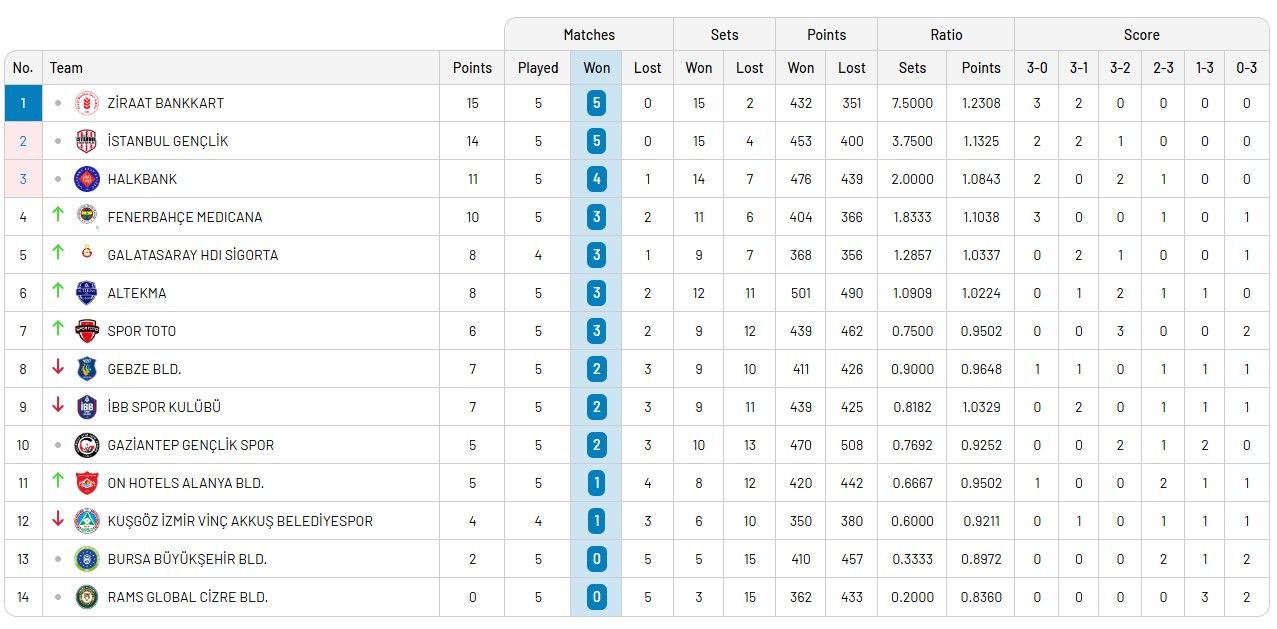The height and width of the screenshot is (629, 1277).
Task: Click the Gaziantep Gençlik Spor logo
Action: click(87, 445)
